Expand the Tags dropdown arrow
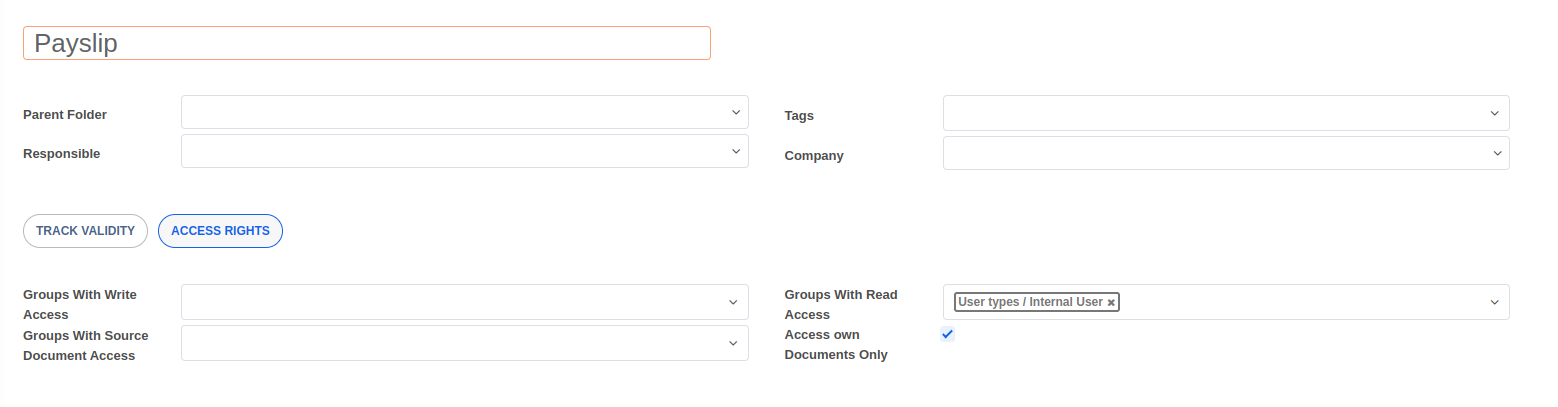Image resolution: width=1558 pixels, height=407 pixels. pos(1496,113)
